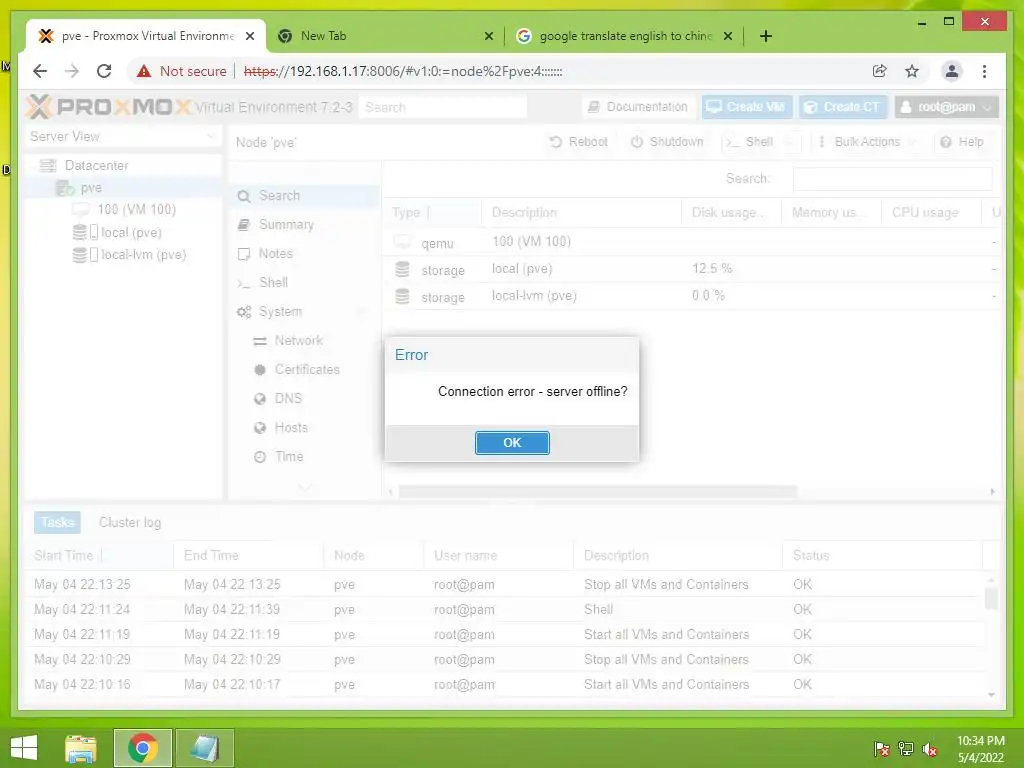Viewport: 1024px width, 768px height.
Task: Open Windows Start button
Action: (24, 748)
